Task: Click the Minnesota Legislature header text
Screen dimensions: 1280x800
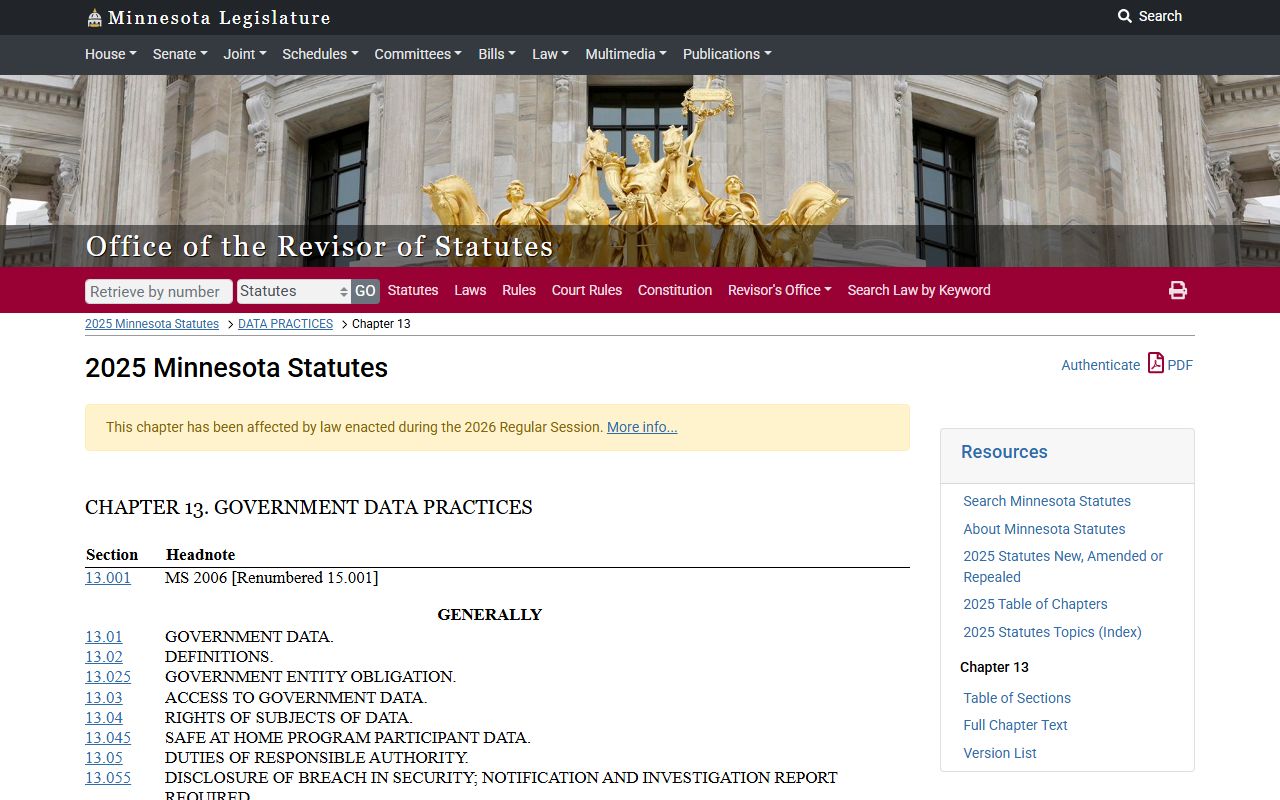Action: (219, 18)
